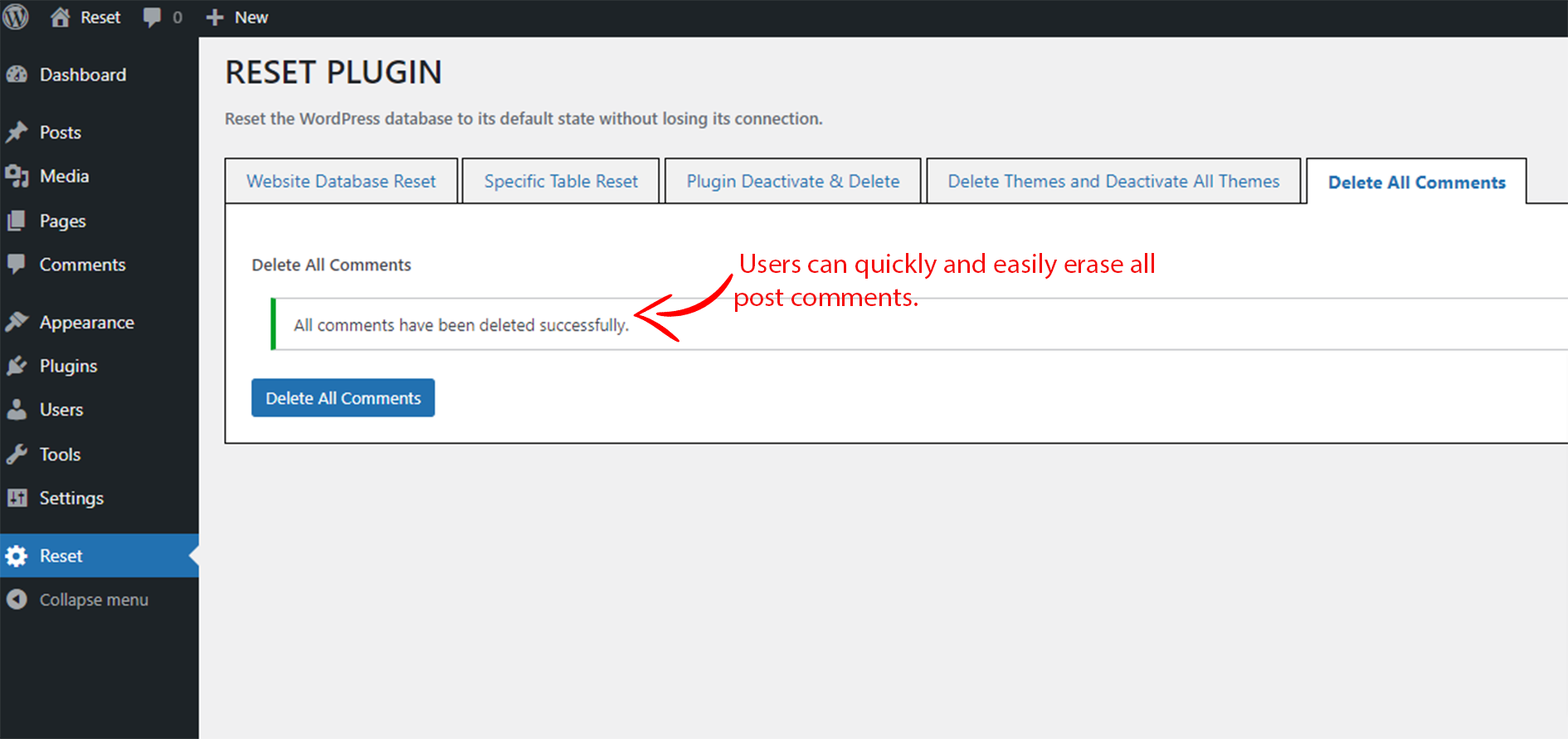Open the comments bubble icon in the admin bar
The height and width of the screenshot is (739, 1568).
pyautogui.click(x=152, y=17)
